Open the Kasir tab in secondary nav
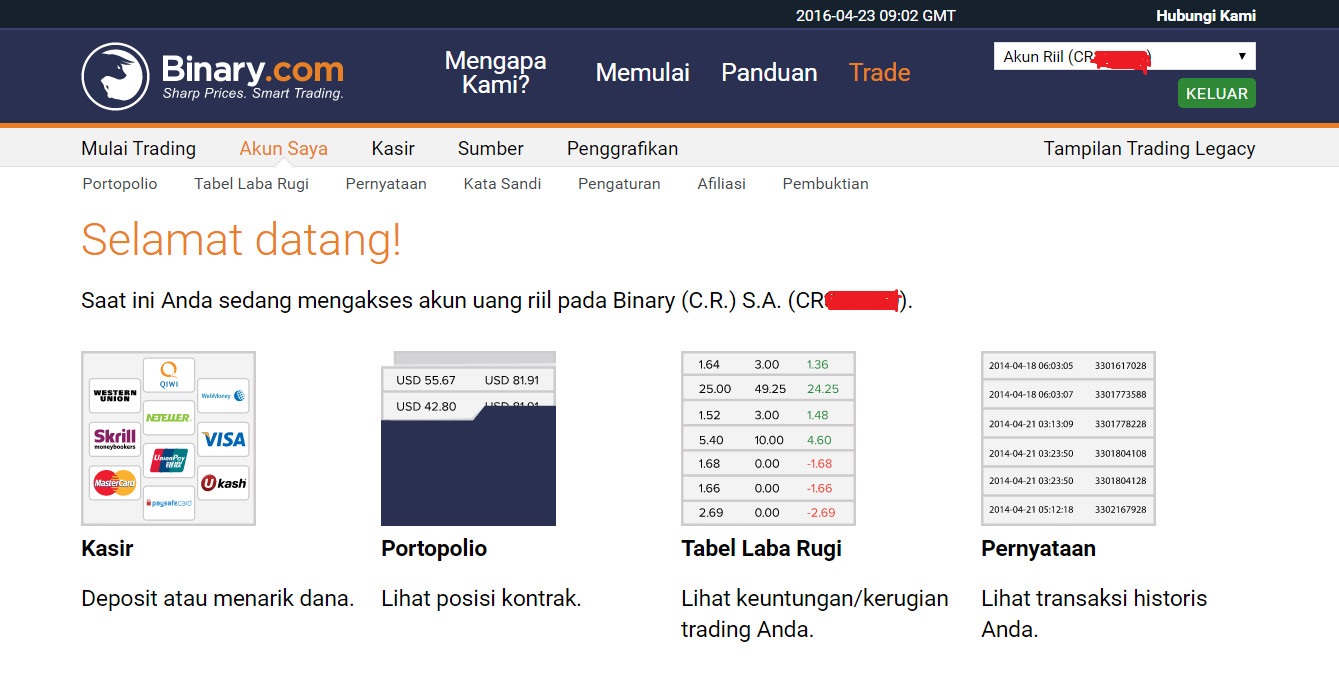Screen dimensions: 1339x678 393,148
